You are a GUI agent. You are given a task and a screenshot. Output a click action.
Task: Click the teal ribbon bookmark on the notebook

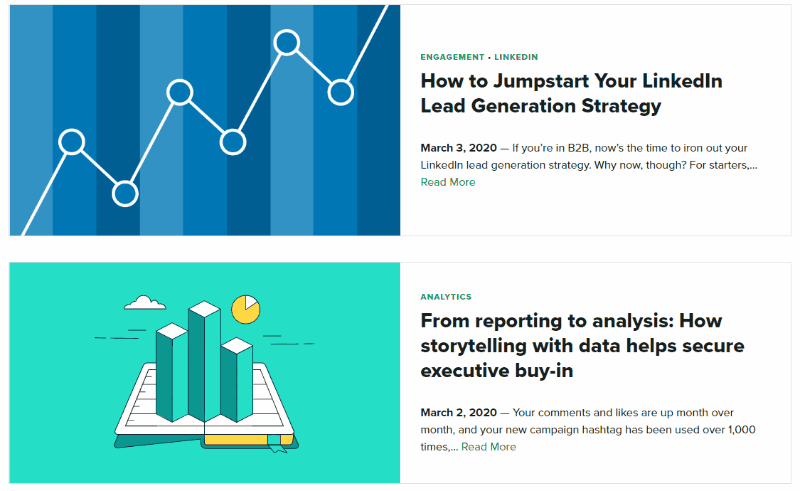point(276,444)
